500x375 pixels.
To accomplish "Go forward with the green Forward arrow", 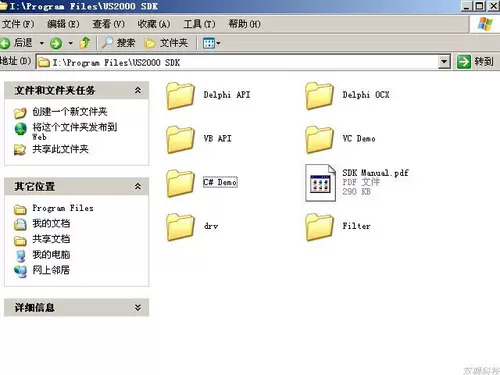I will (x=56, y=43).
